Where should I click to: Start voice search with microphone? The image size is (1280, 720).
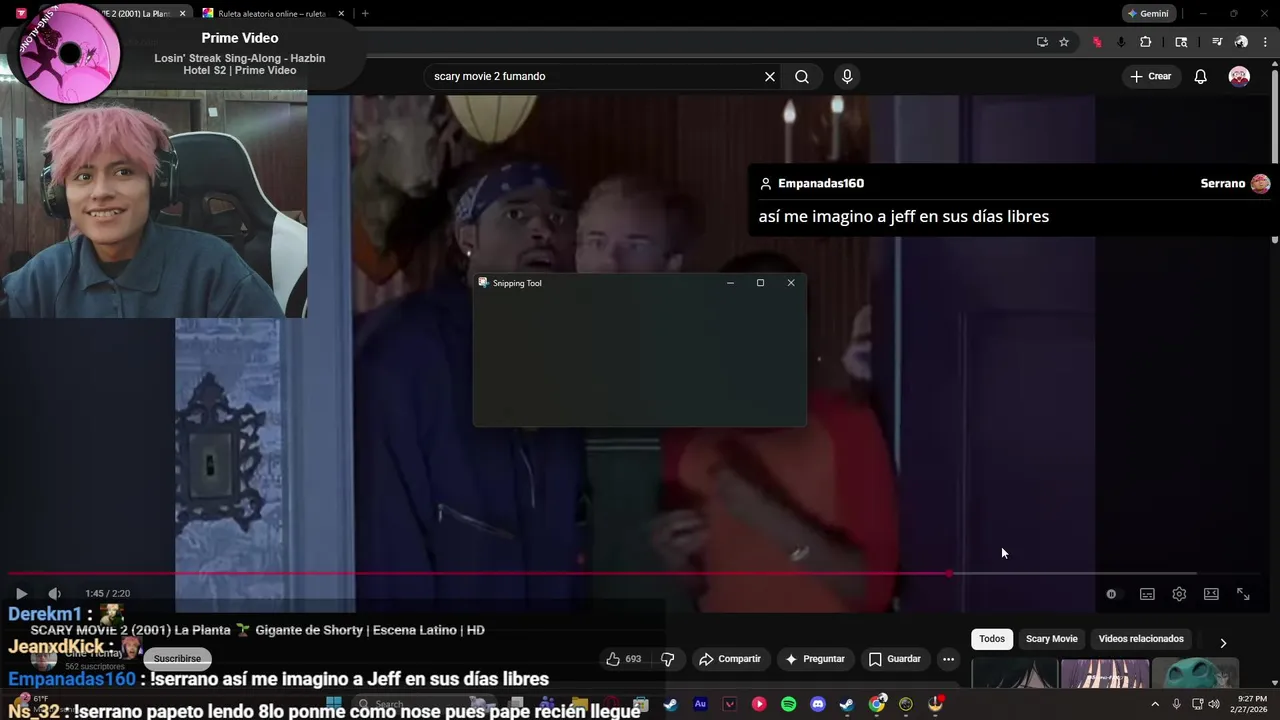847,77
